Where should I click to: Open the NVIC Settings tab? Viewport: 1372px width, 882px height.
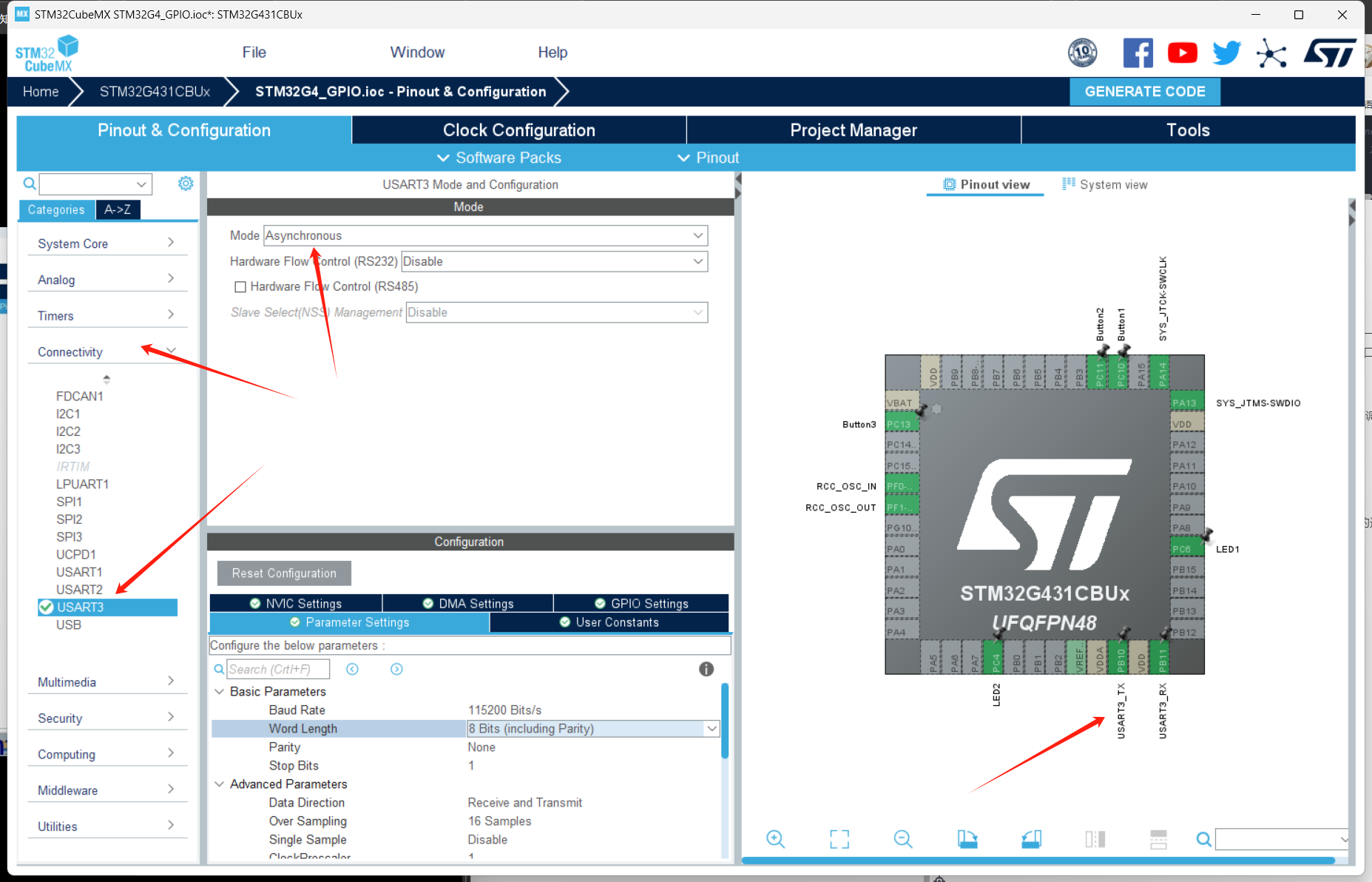tap(296, 603)
